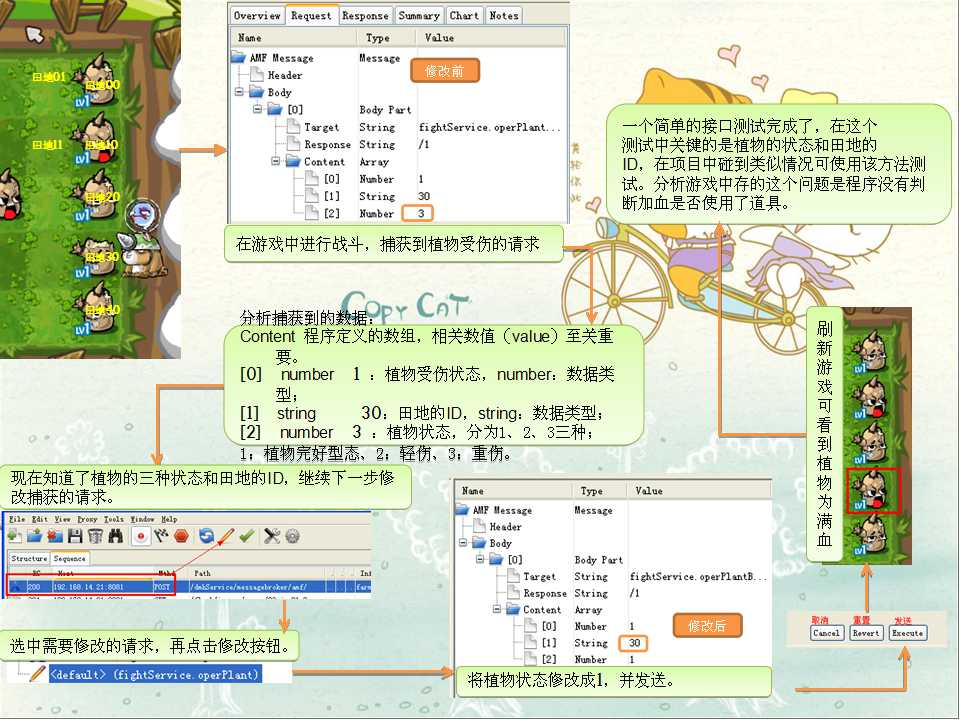Toggle the red Record button in toolbar
Viewport: 960px width, 720px height.
[x=141, y=537]
